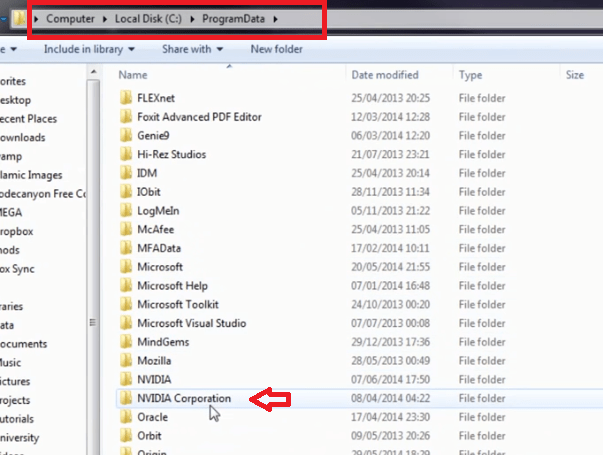
Task: Go to Local Disk (C:) in address bar
Action: [x=148, y=19]
